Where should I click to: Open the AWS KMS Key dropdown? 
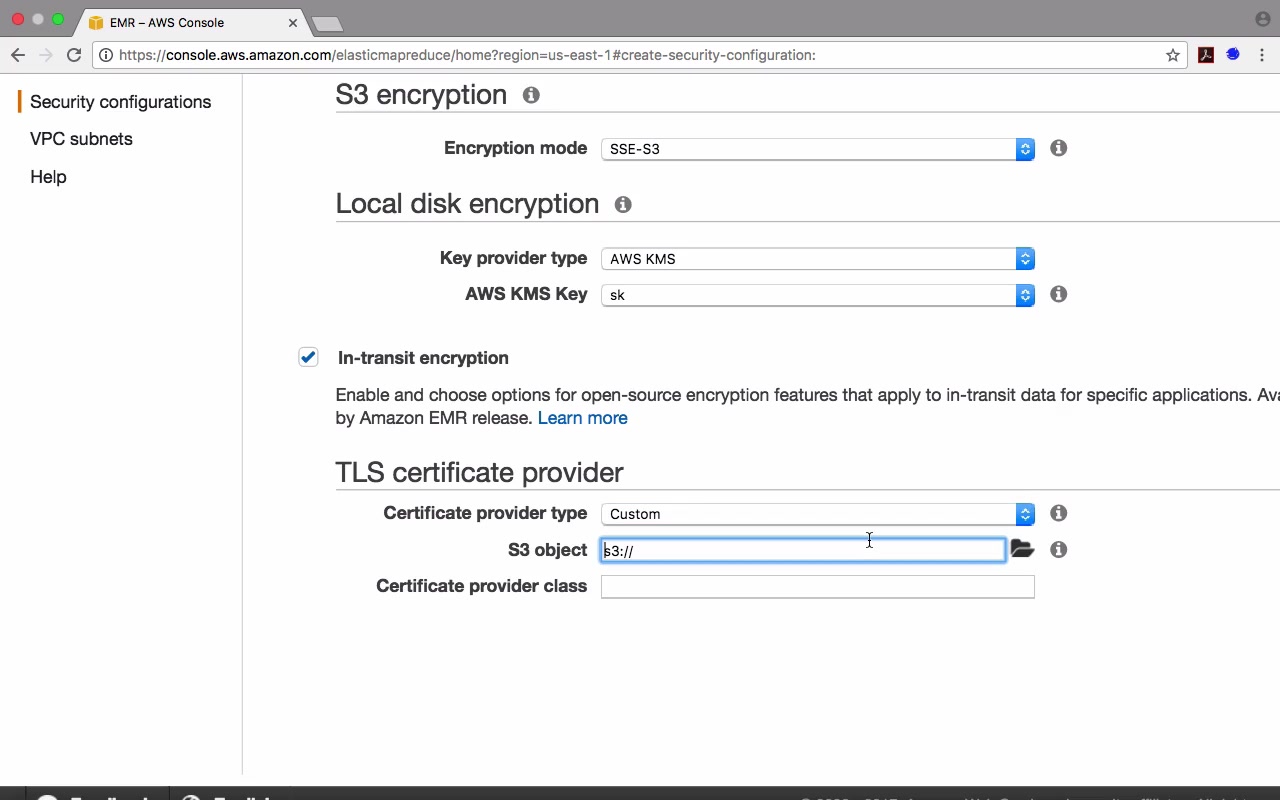[x=817, y=295]
